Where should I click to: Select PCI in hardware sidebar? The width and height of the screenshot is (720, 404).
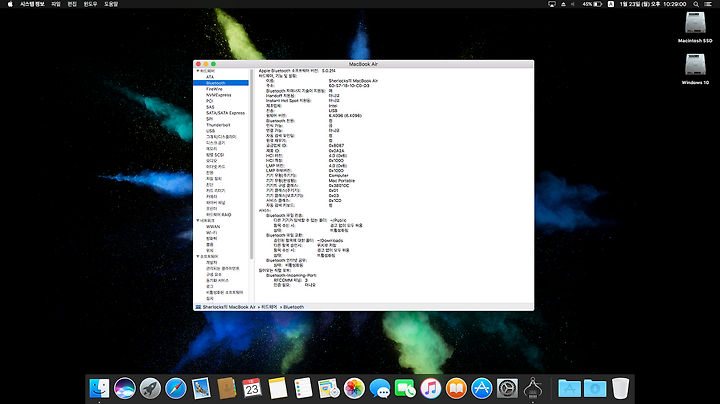pos(209,101)
